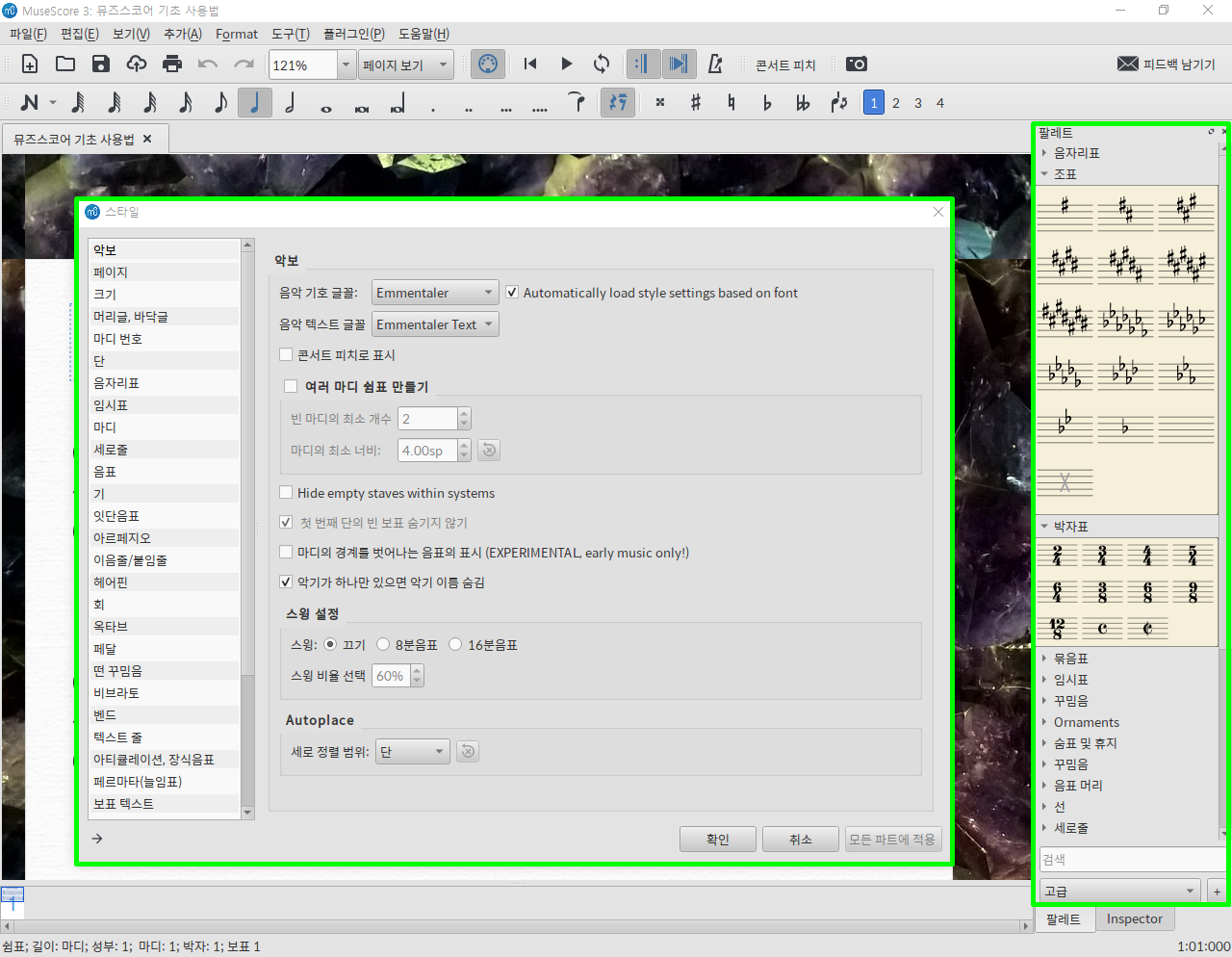Screen dimensions: 1232x957
Task: Open 플러그인 menu
Action: coord(353,34)
